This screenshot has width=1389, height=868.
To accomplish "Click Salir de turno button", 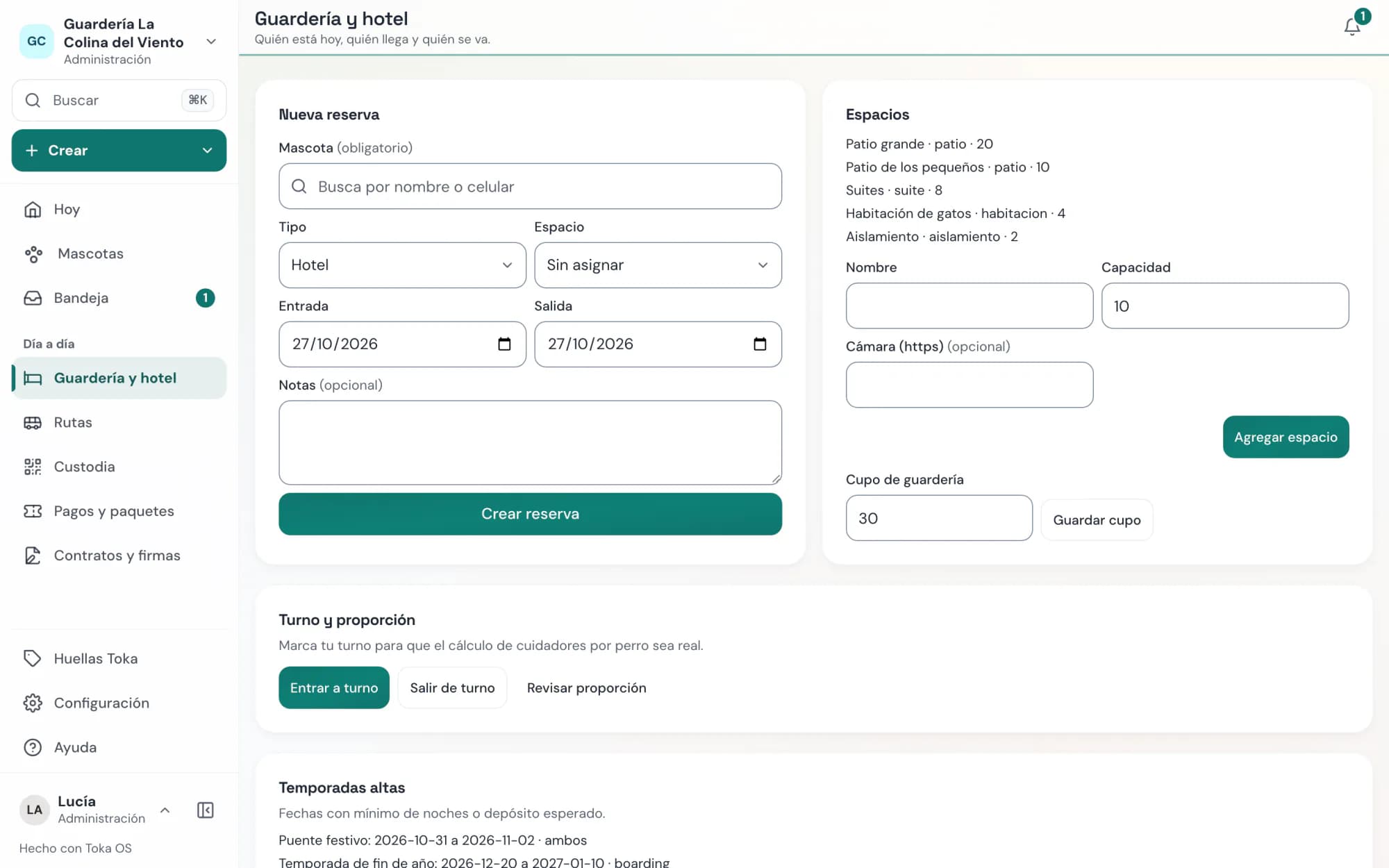I will pos(452,687).
